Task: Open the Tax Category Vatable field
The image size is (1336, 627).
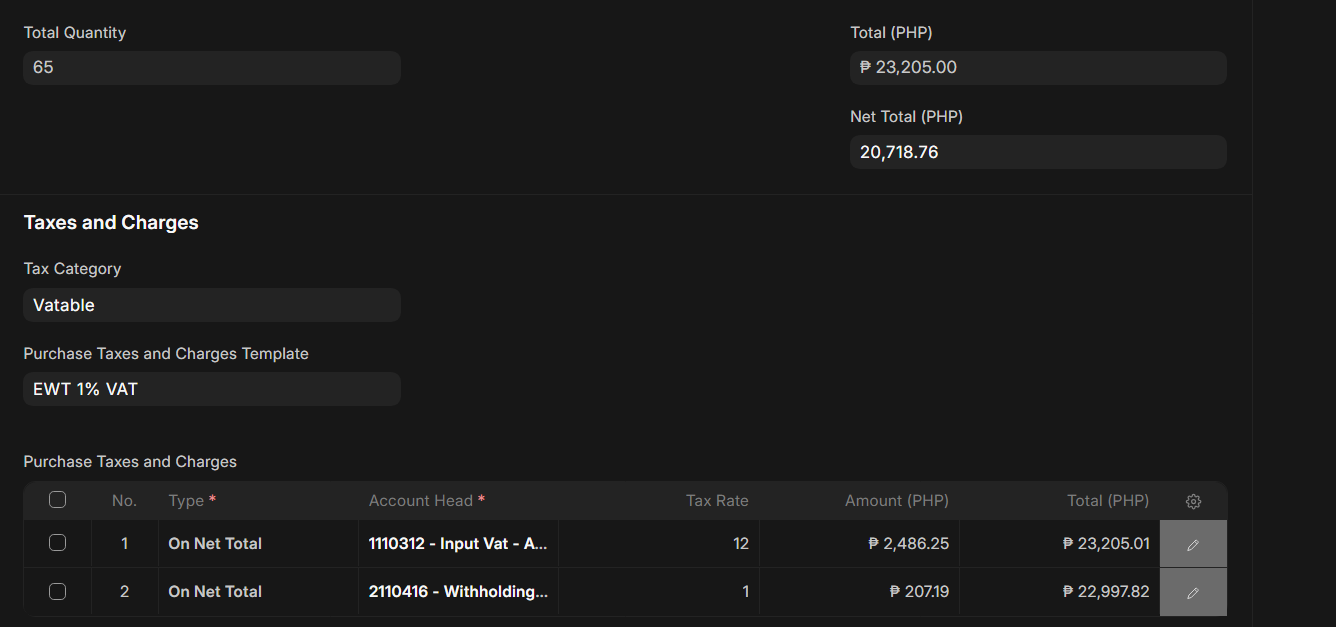Action: 211,305
